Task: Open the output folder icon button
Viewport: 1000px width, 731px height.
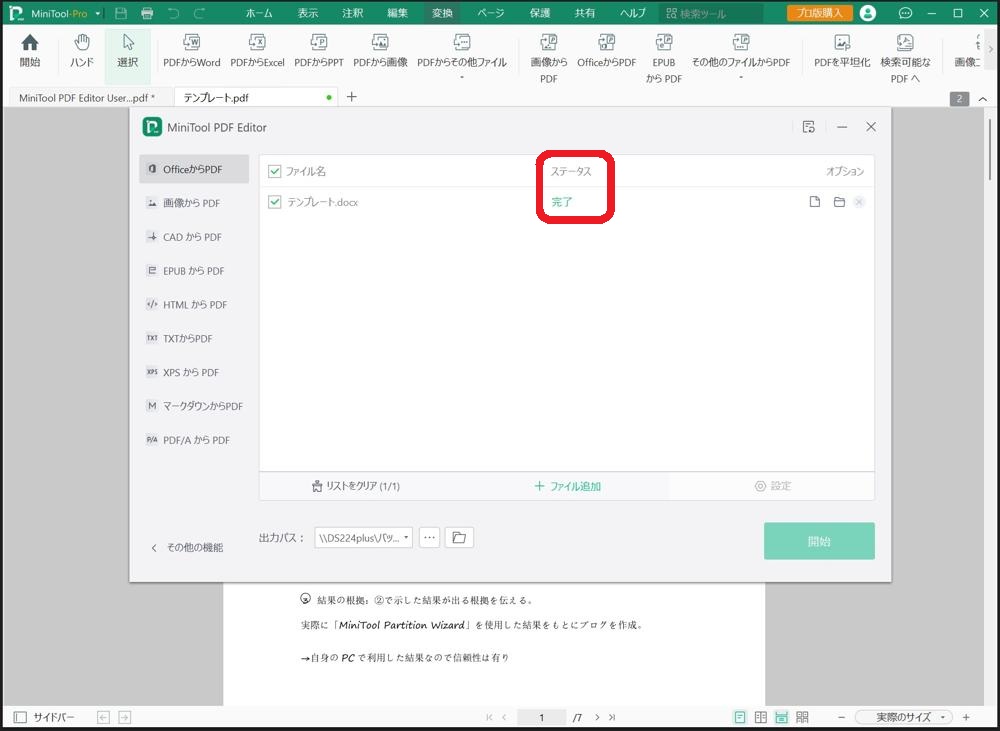Action: click(x=459, y=538)
